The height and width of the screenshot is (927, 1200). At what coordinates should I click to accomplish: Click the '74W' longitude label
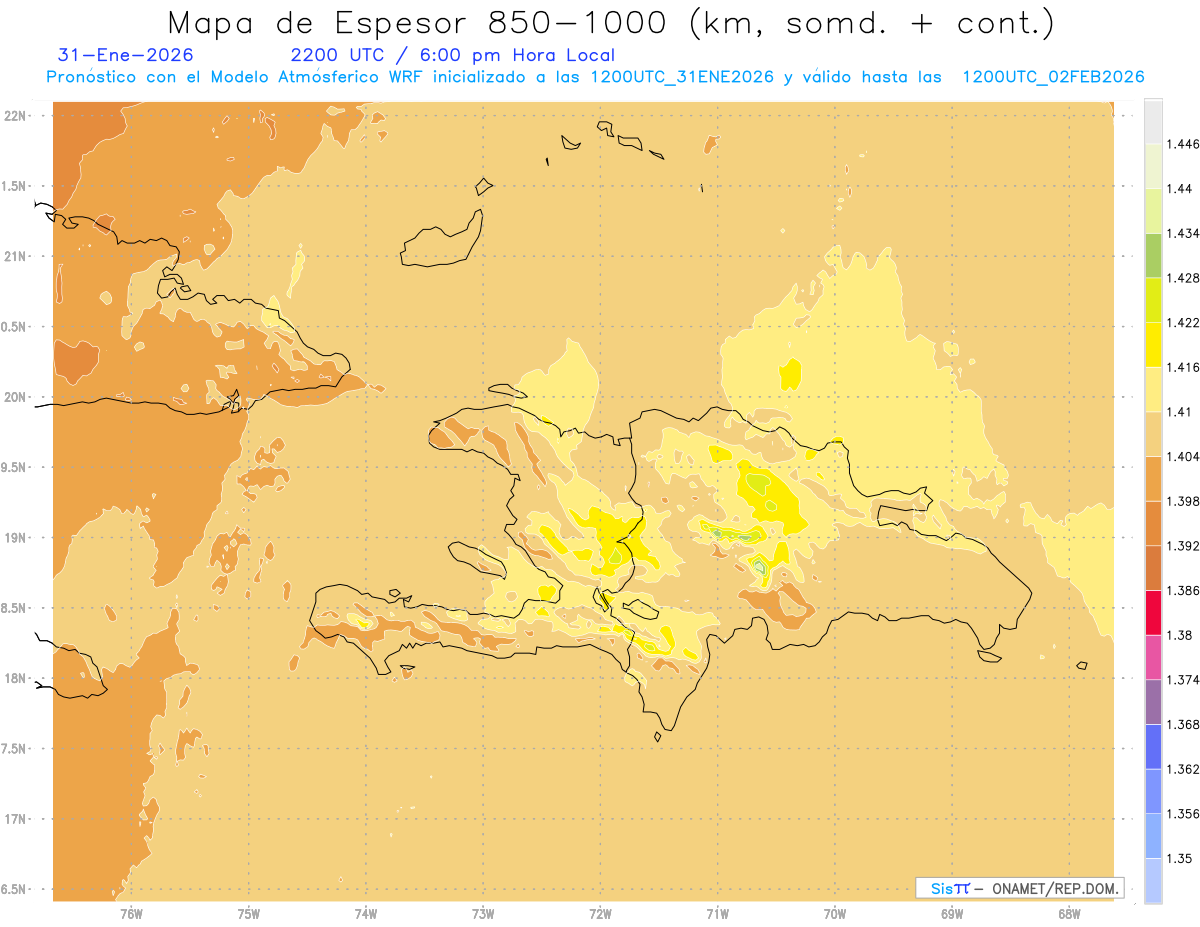[x=366, y=913]
